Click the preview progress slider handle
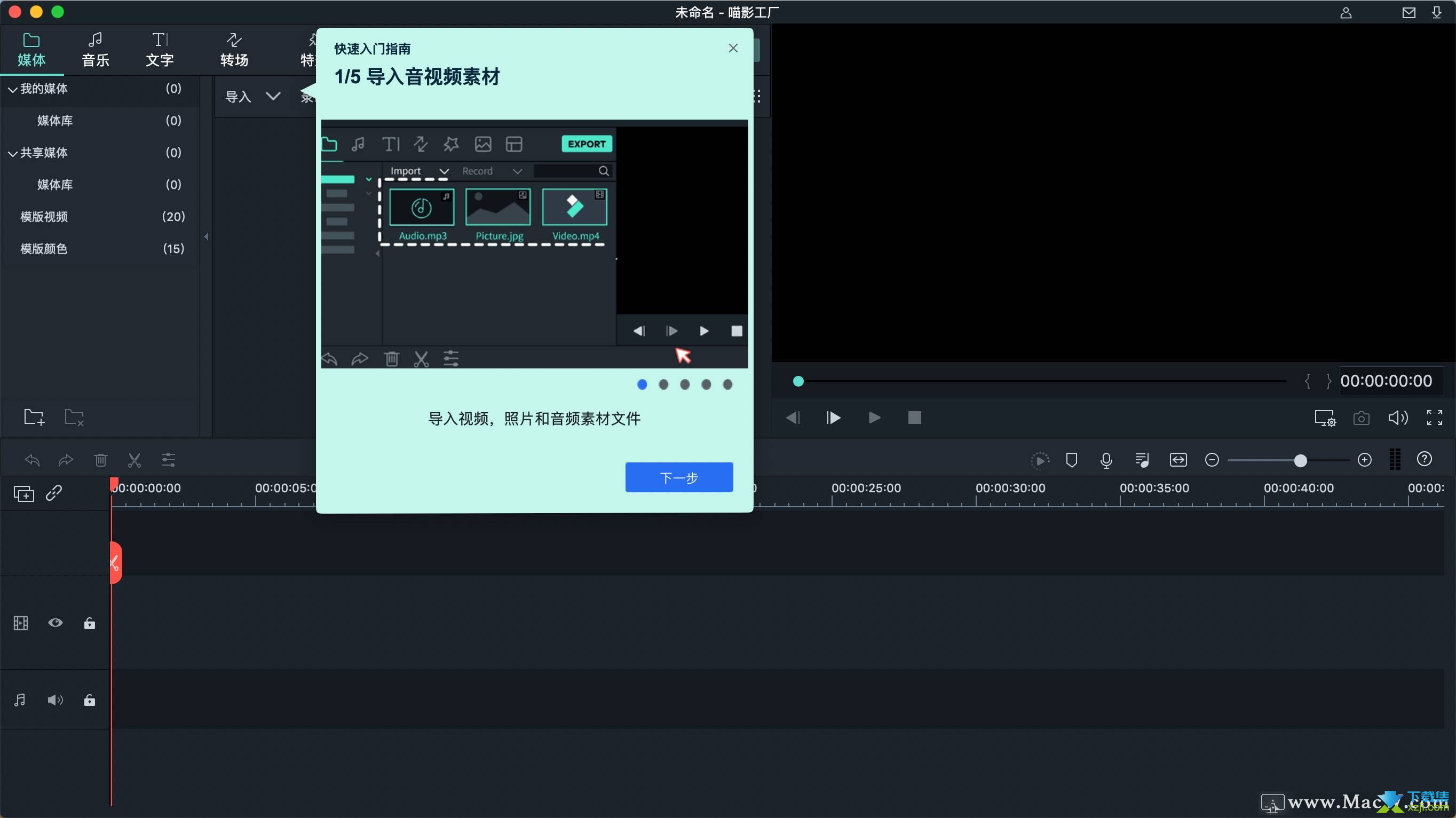Screen dimensions: 1456x818 pyautogui.click(x=798, y=381)
